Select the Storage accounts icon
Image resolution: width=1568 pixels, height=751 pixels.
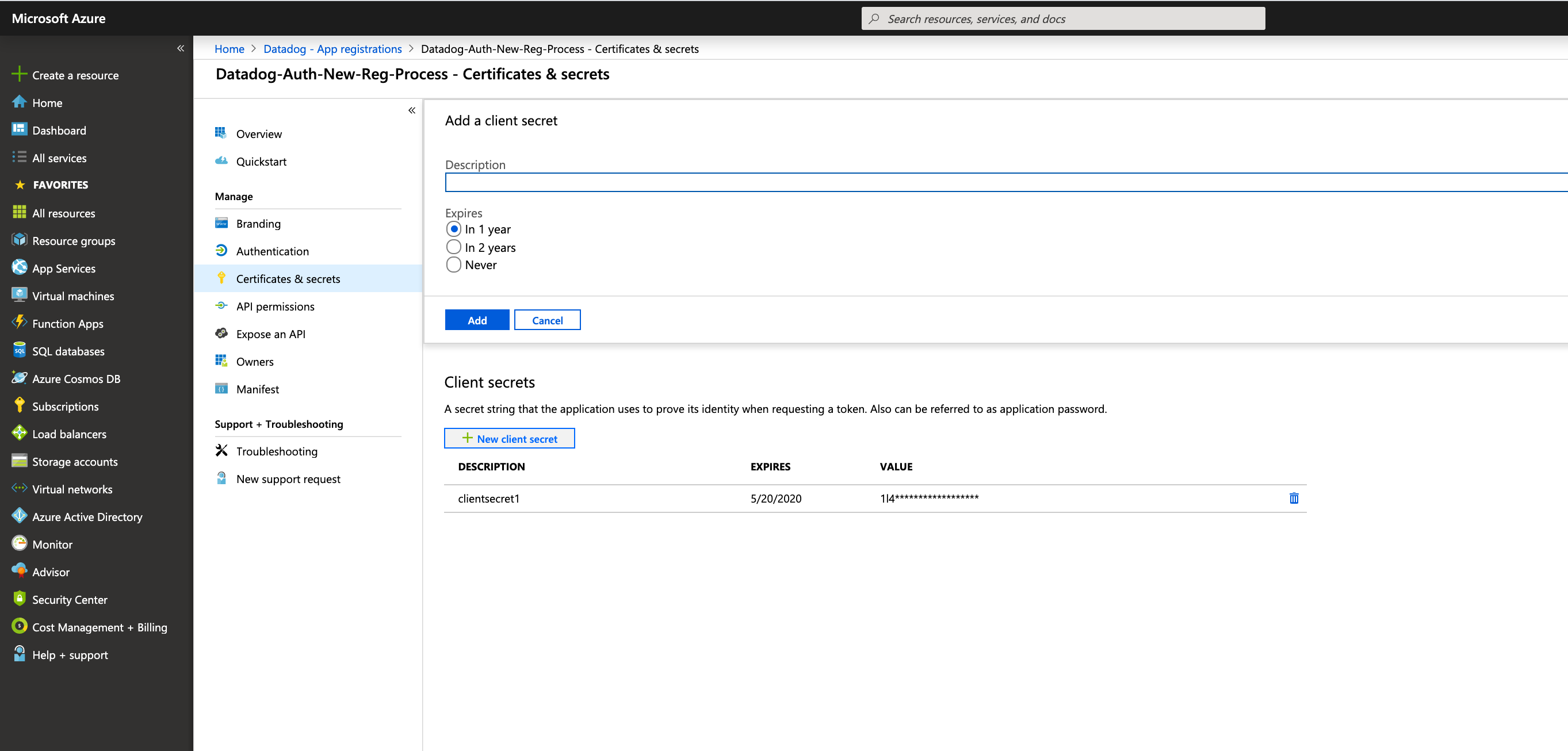point(19,461)
